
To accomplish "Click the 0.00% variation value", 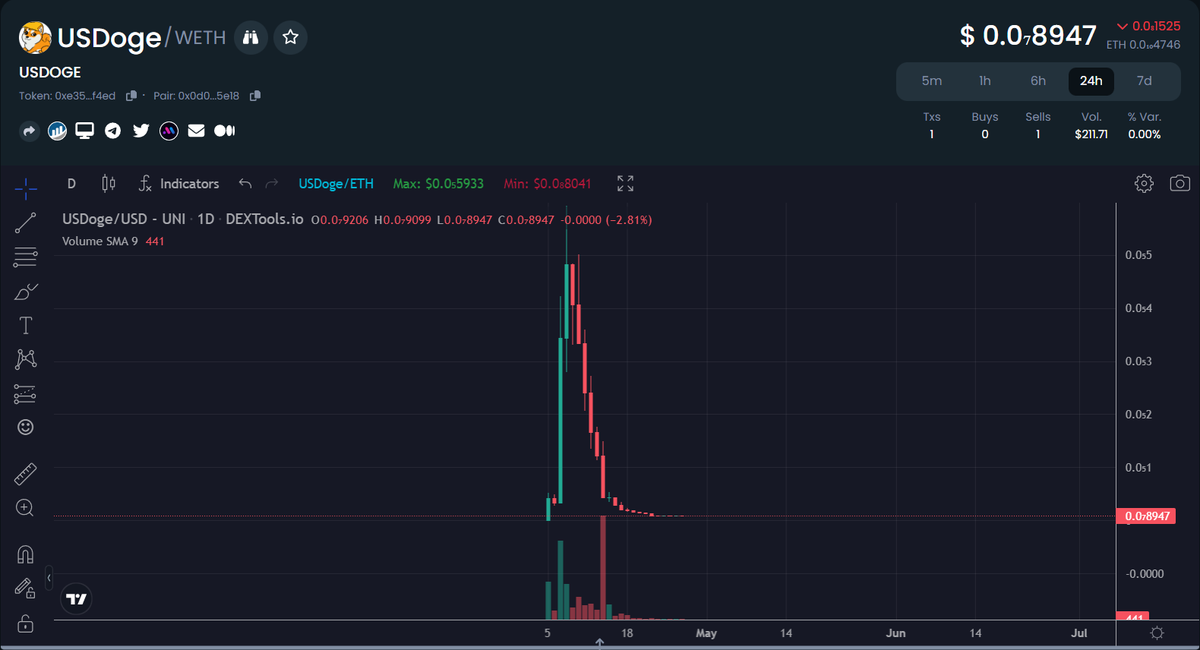I will coord(1144,134).
